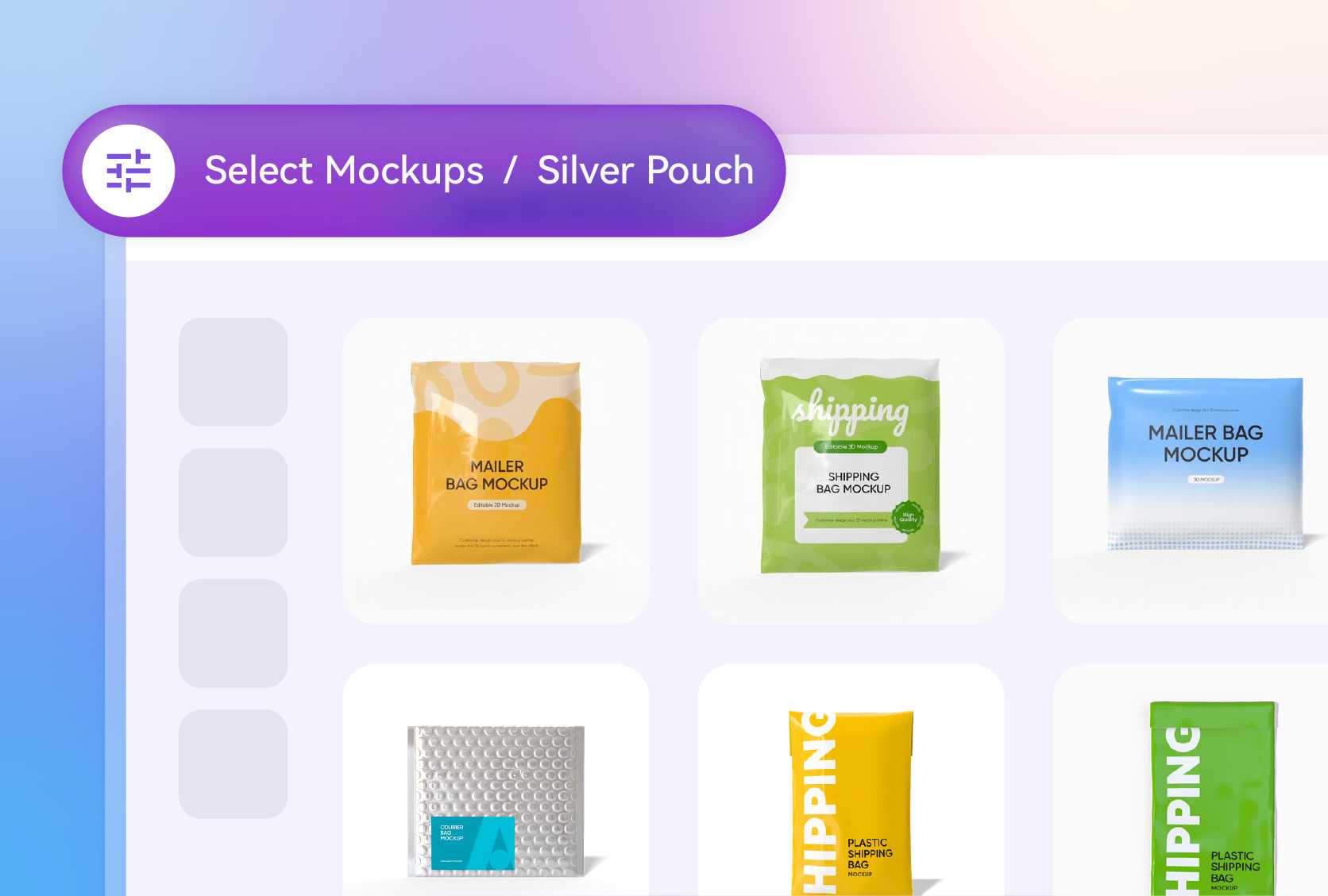The width and height of the screenshot is (1328, 896).
Task: Click the 3D Mockup tag on blue bag
Action: [1206, 480]
